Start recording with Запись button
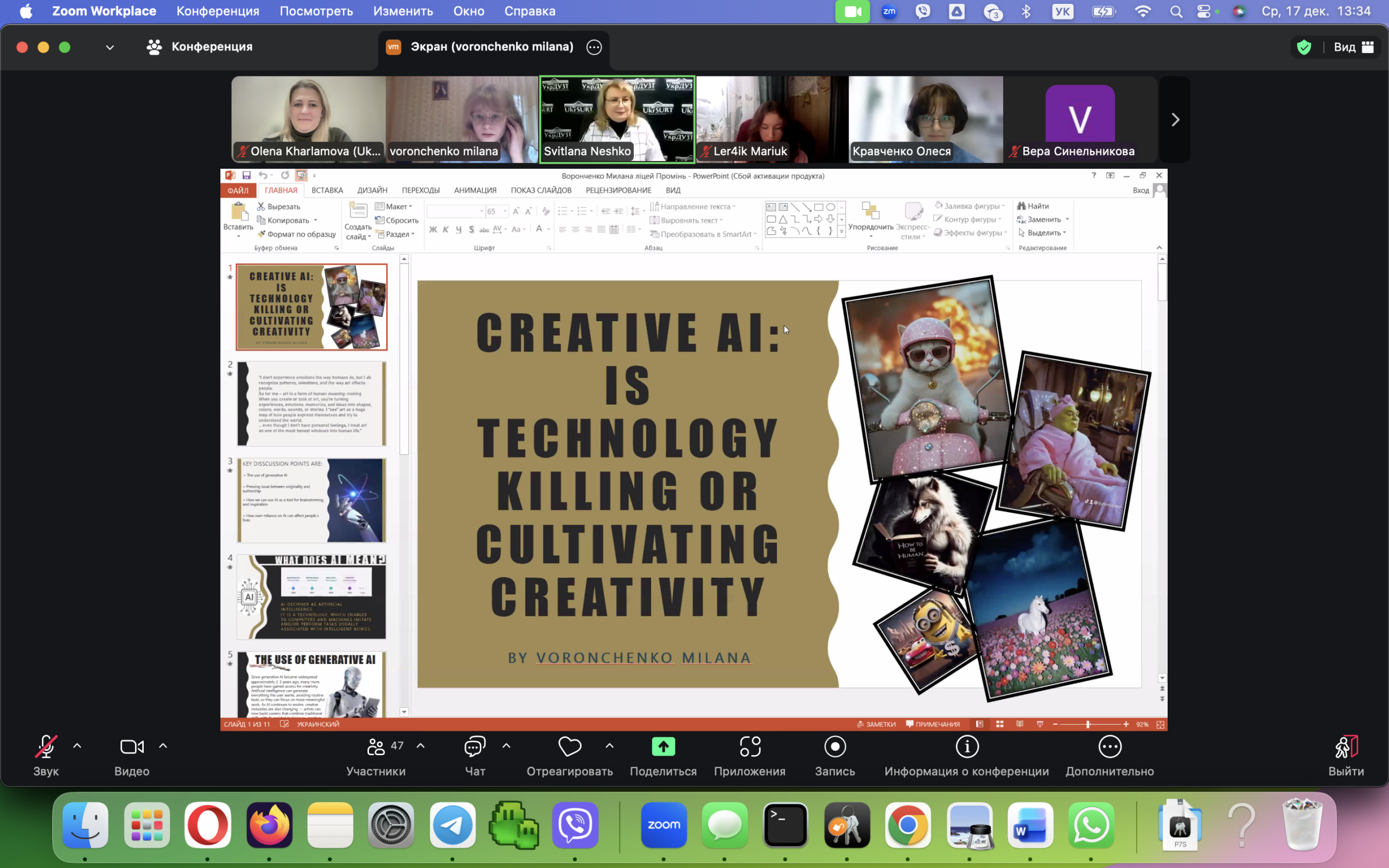The width and height of the screenshot is (1389, 868). pos(834,746)
